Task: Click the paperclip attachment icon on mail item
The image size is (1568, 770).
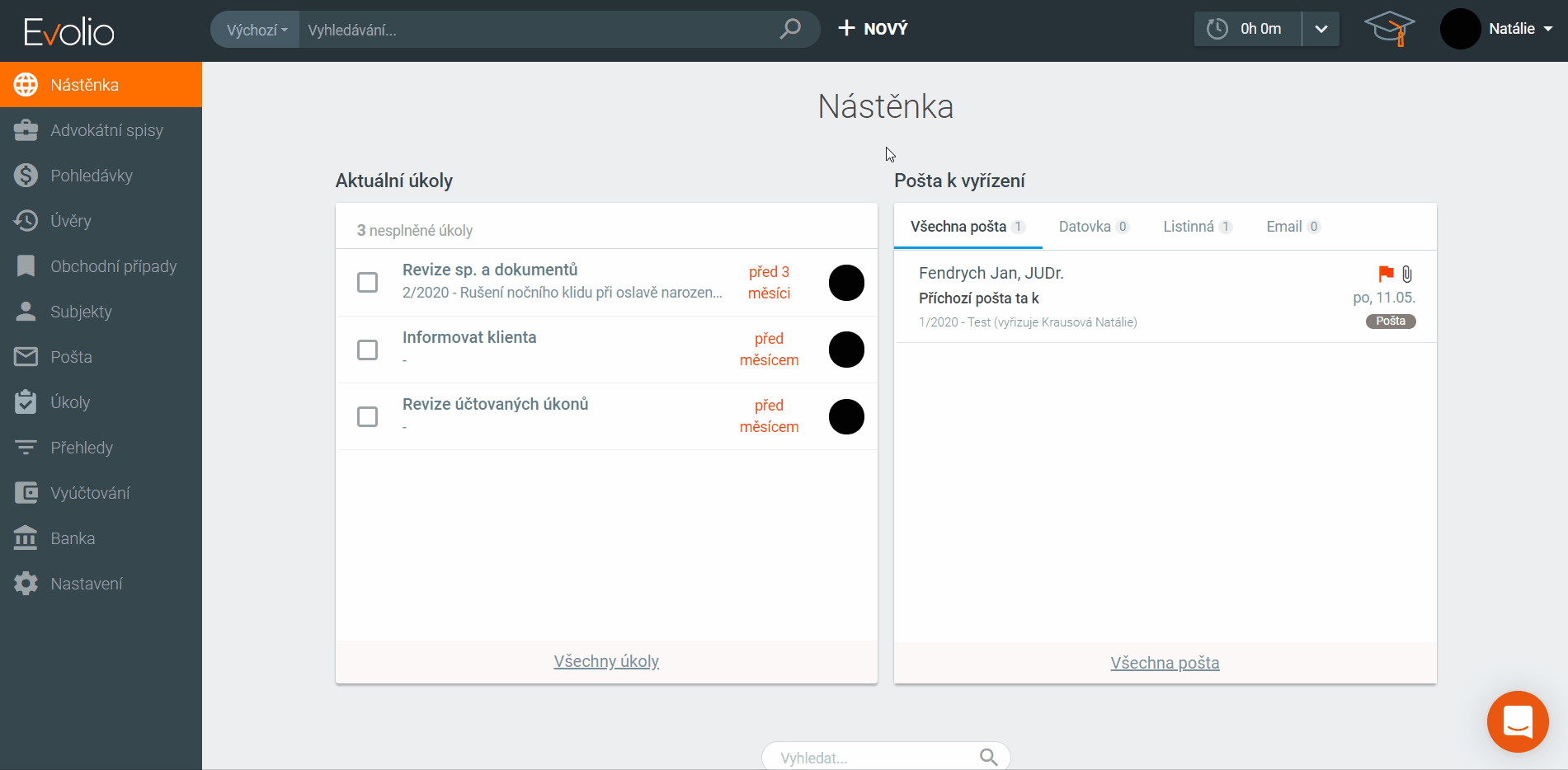Action: pos(1407,274)
